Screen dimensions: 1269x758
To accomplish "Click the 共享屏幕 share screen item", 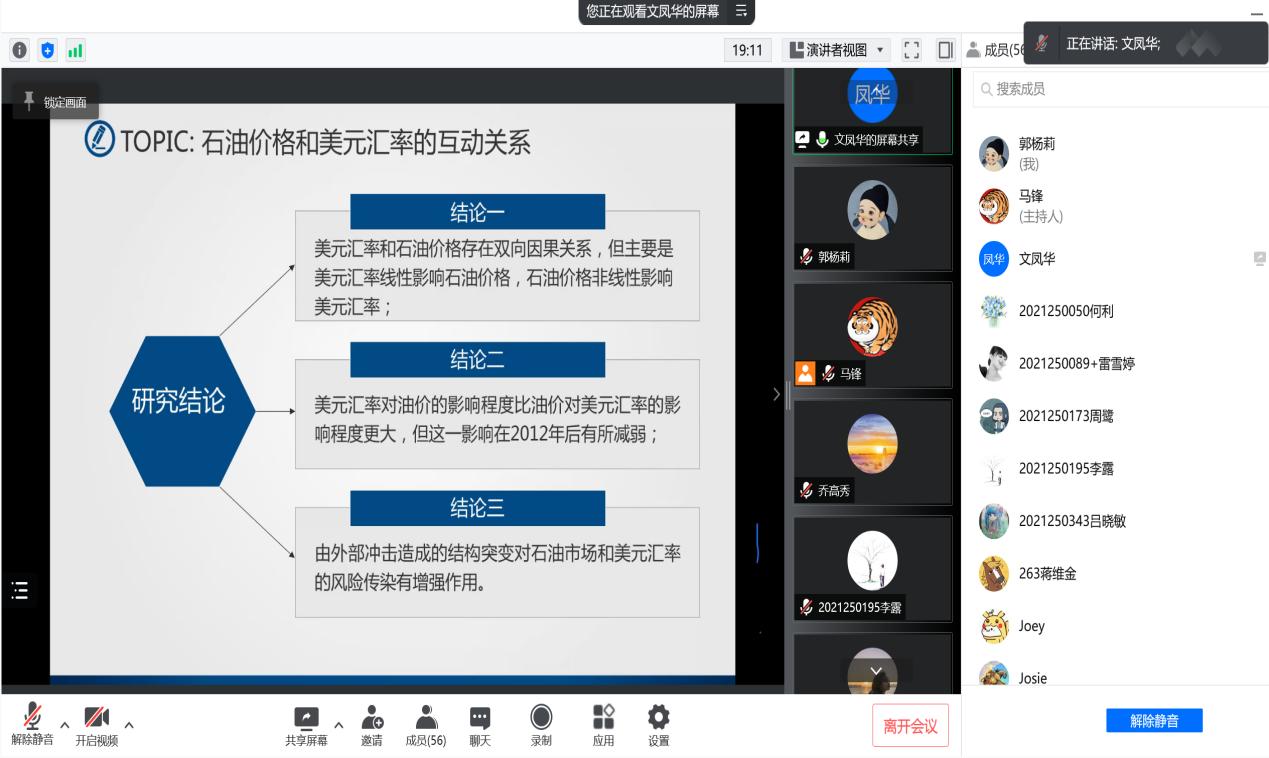I will (305, 725).
